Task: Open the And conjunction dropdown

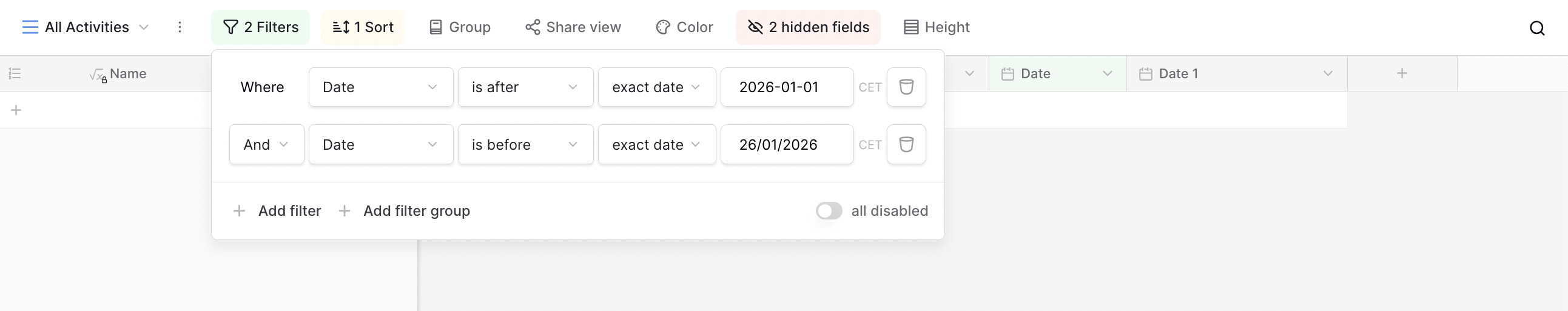Action: pos(266,144)
